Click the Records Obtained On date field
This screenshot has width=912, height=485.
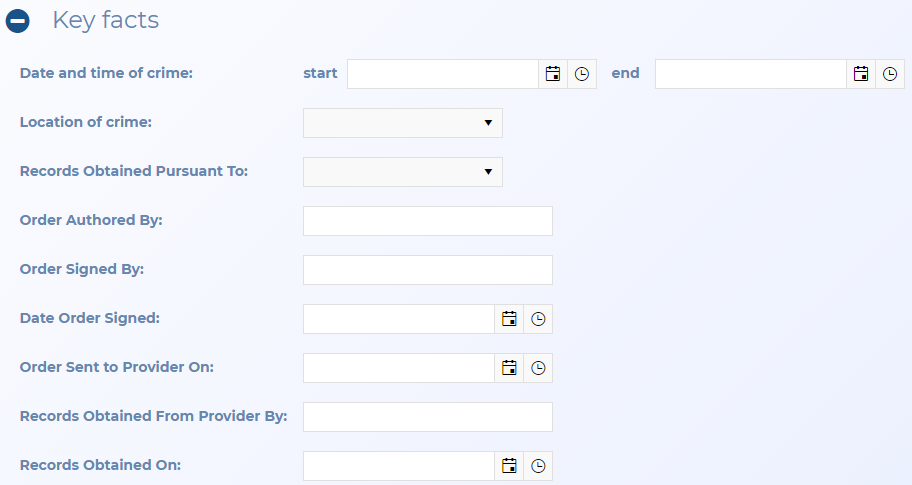click(x=398, y=466)
